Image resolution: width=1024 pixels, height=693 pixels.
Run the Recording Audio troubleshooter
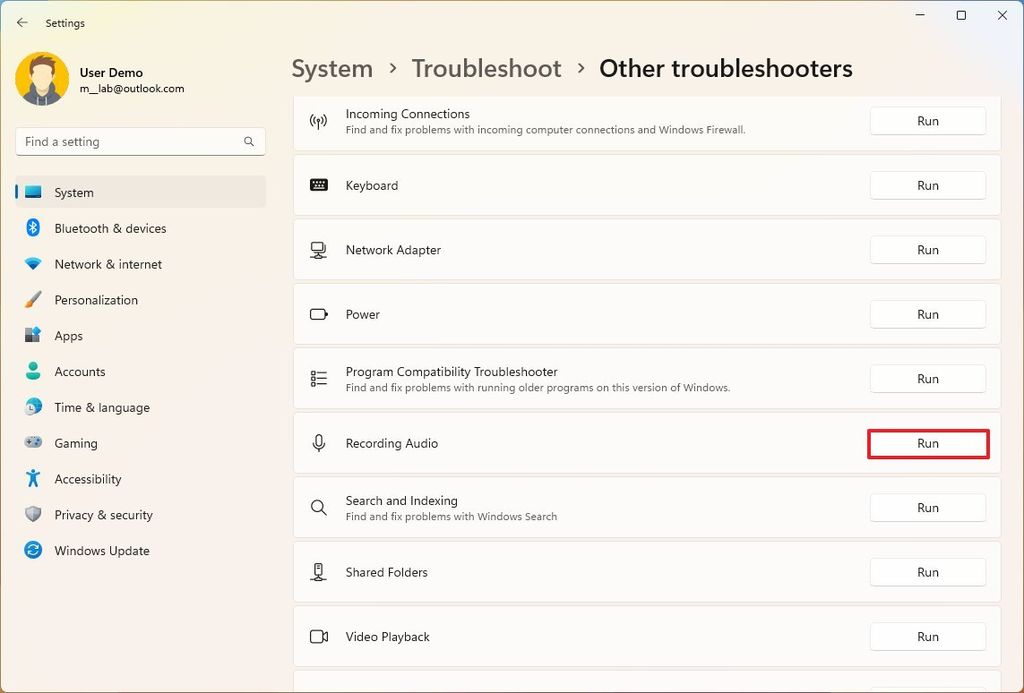coord(927,443)
